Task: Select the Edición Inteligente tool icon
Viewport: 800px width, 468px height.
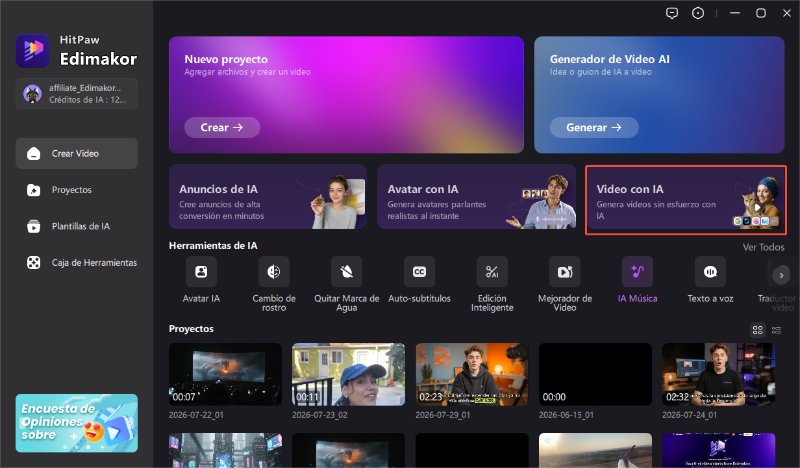Action: point(492,272)
